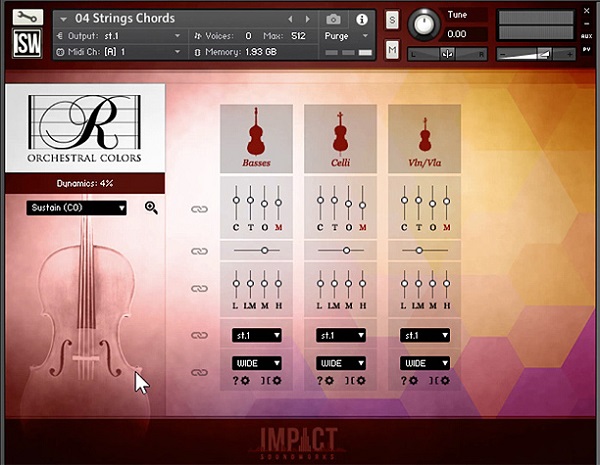Decrease volume with minus button
This screenshot has height=465, width=600.
pyautogui.click(x=503, y=55)
